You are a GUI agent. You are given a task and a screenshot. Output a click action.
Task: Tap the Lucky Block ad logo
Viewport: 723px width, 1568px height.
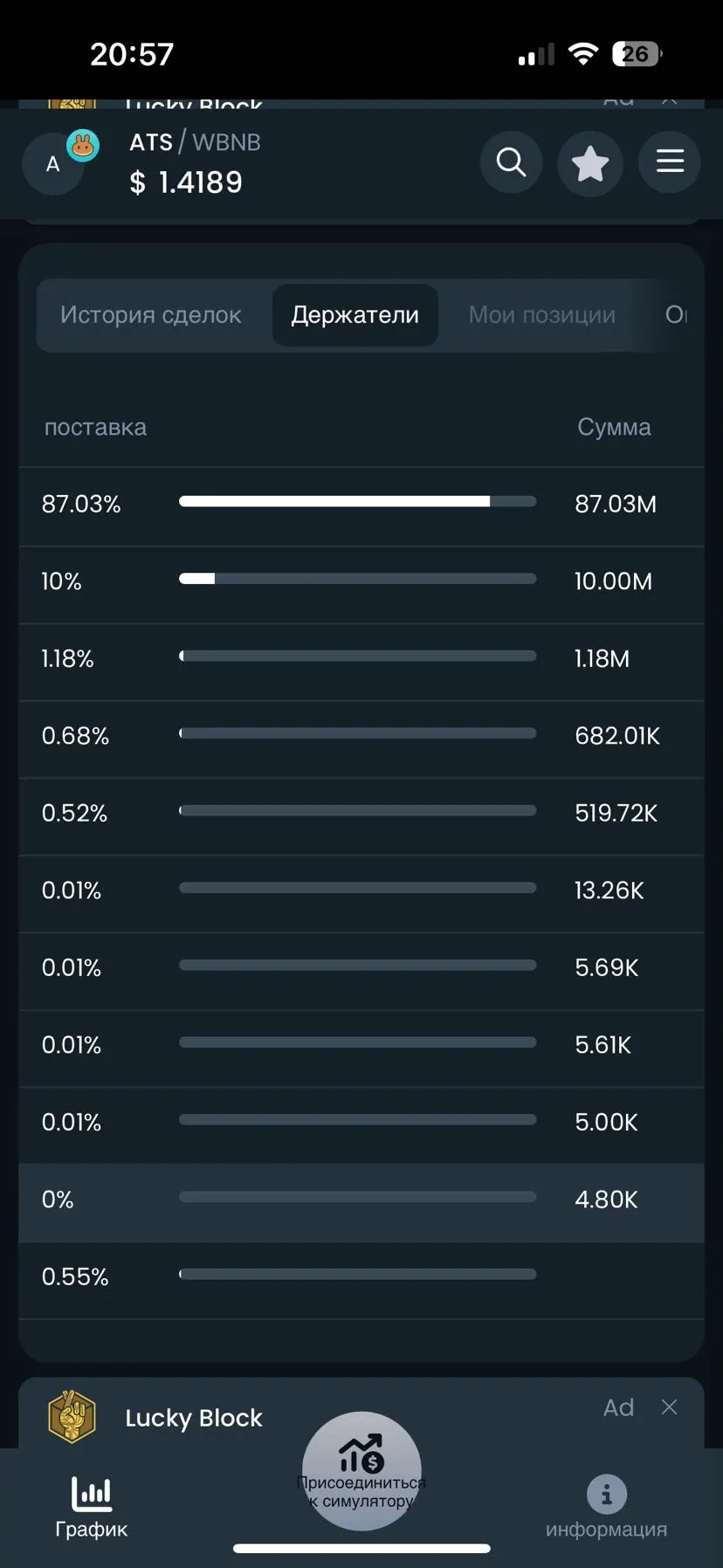pos(72,1417)
